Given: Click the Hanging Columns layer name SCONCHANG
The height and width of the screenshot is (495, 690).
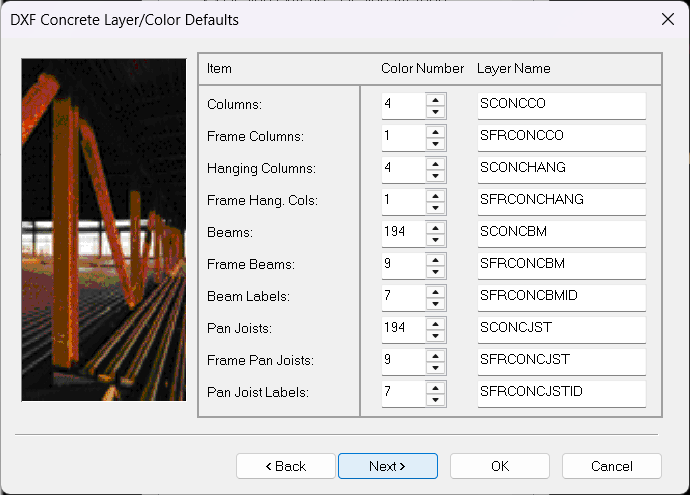Looking at the screenshot, I should pyautogui.click(x=561, y=168).
